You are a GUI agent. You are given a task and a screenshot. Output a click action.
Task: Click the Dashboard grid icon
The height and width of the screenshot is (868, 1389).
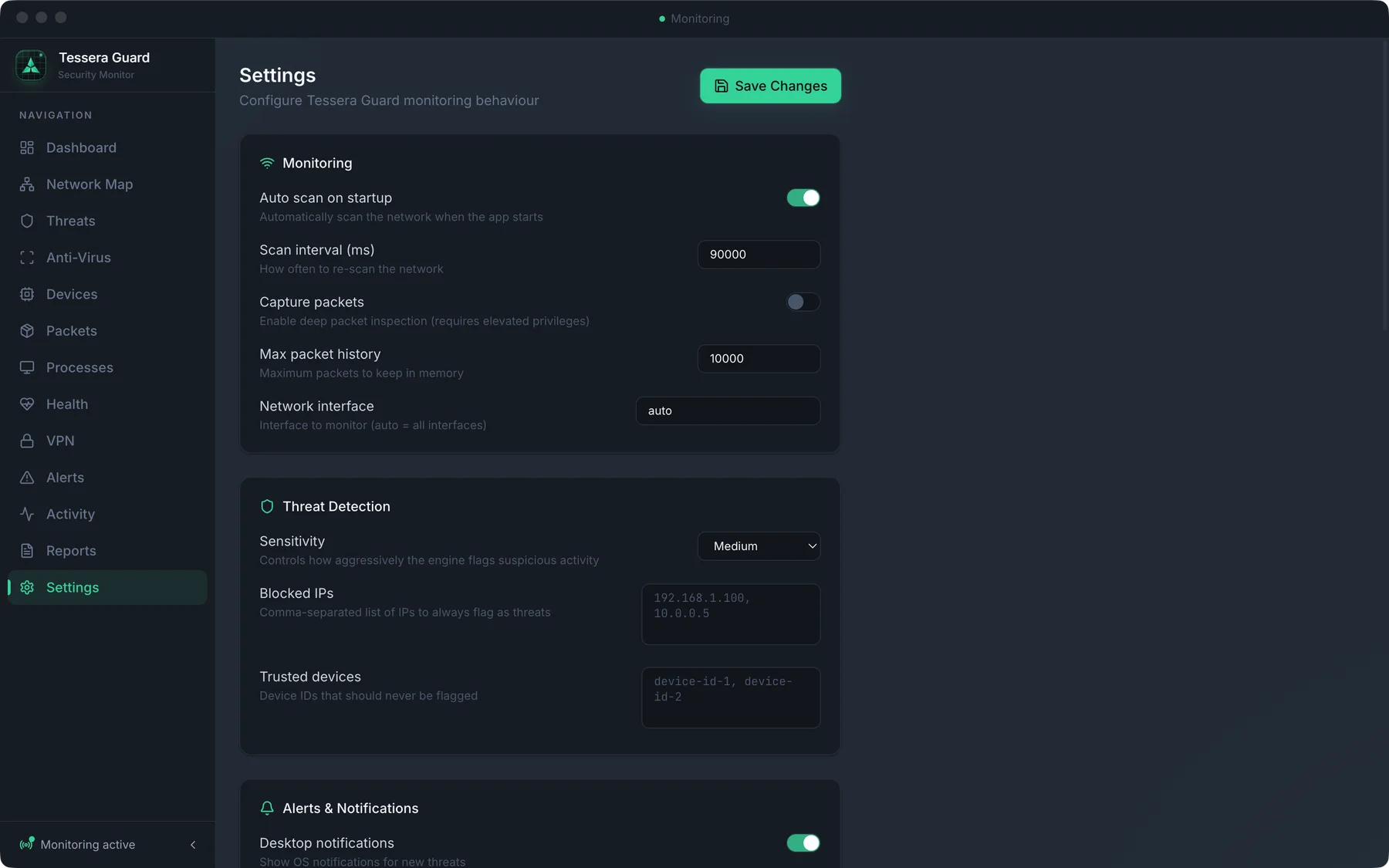pos(27,147)
